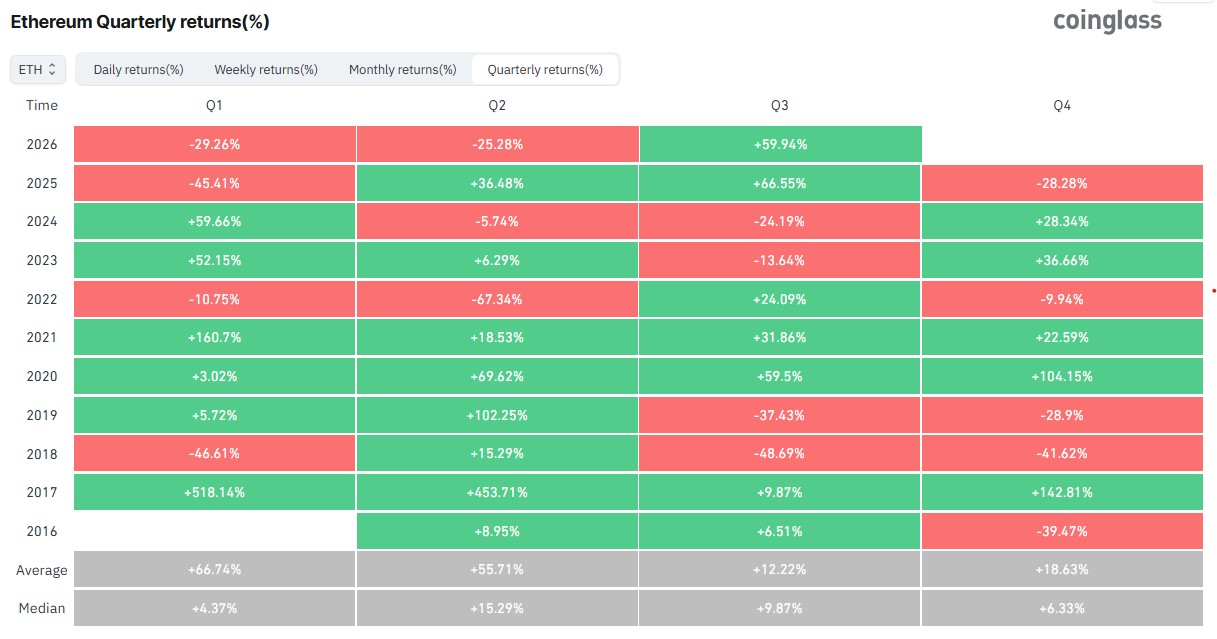Image resolution: width=1217 pixels, height=639 pixels.
Task: Select the 2019 Q2 +102.25% cell
Action: pyautogui.click(x=497, y=415)
